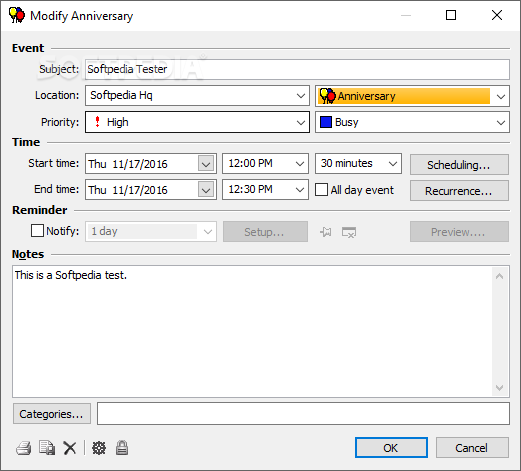521x471 pixels.
Task: Open the Priority High dropdown
Action: tap(301, 123)
